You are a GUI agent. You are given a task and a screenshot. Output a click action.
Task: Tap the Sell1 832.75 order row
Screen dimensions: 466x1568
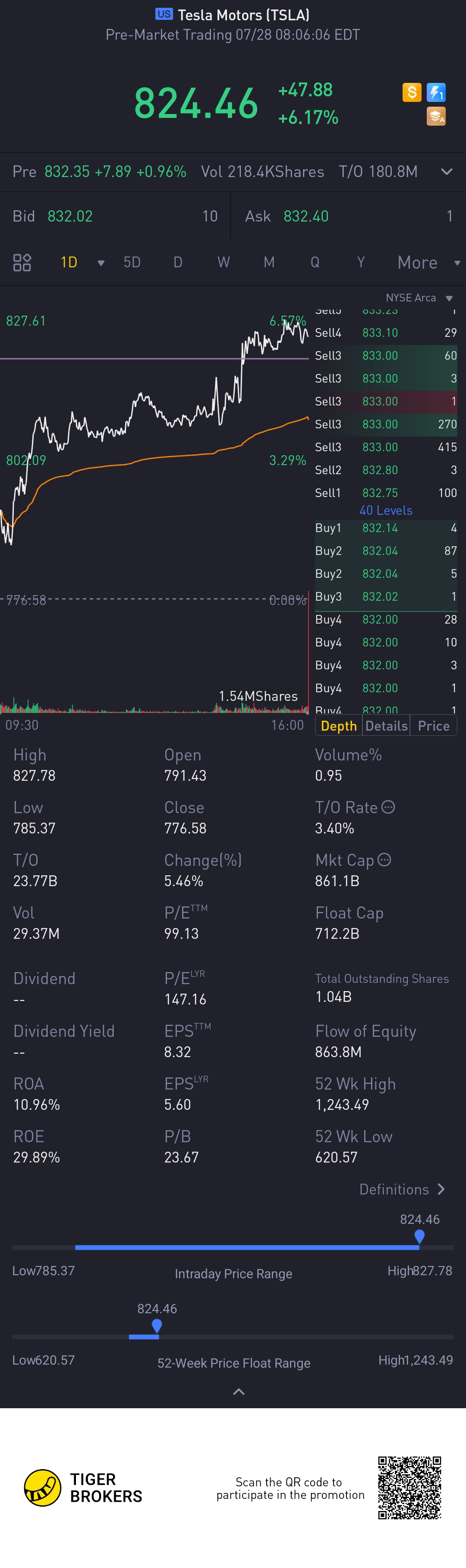(386, 492)
